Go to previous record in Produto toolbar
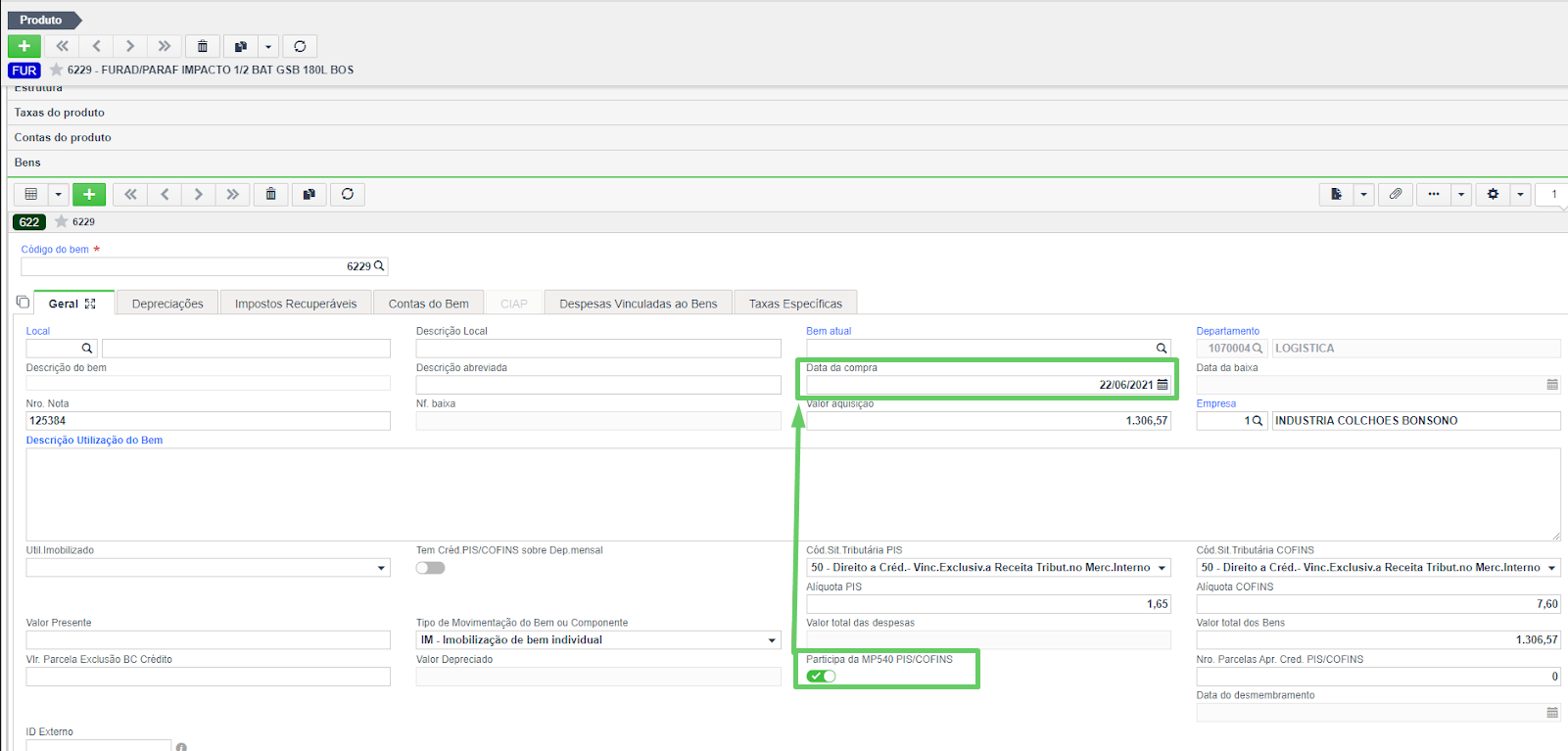Image resolution: width=1568 pixels, height=751 pixels. [x=96, y=46]
